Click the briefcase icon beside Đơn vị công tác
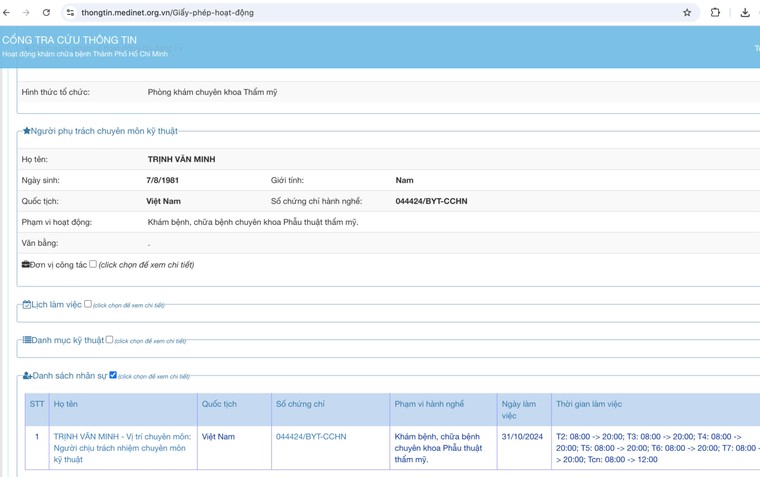This screenshot has width=760, height=477. pos(26,265)
